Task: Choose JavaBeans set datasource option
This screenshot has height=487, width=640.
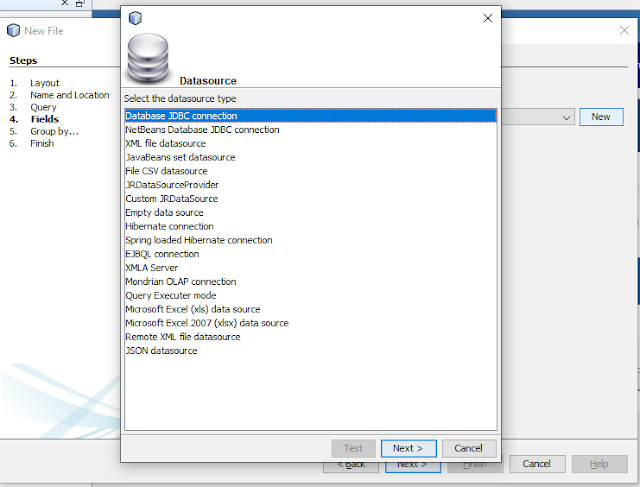Action: pyautogui.click(x=311, y=157)
